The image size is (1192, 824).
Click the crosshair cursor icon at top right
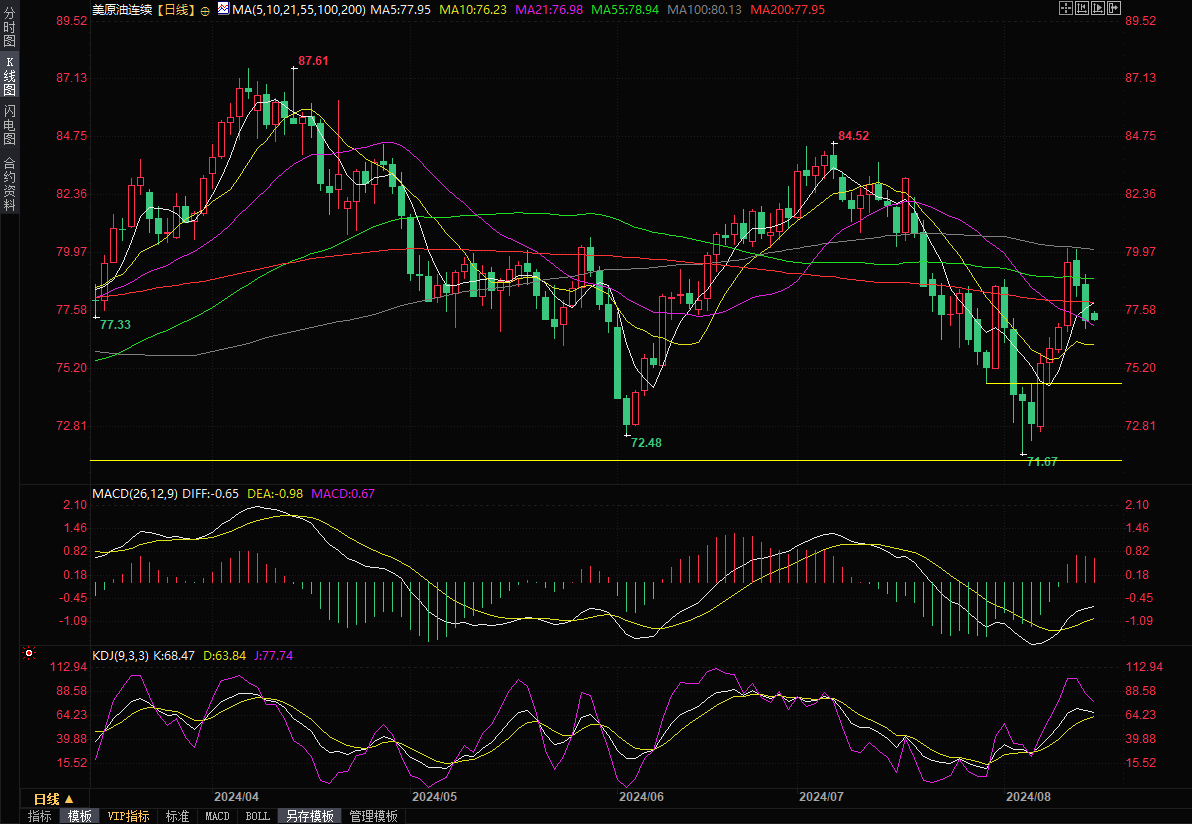point(1064,9)
